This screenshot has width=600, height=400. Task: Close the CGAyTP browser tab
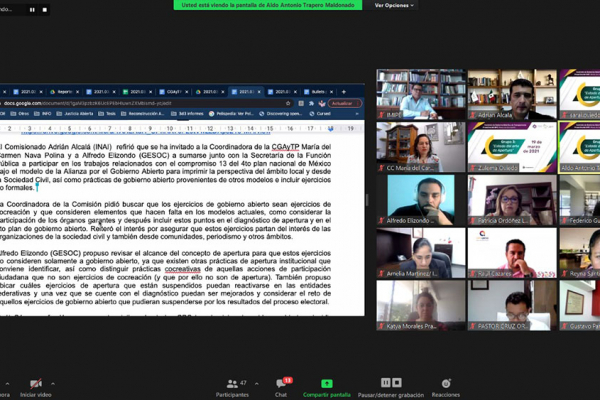[x=187, y=92]
